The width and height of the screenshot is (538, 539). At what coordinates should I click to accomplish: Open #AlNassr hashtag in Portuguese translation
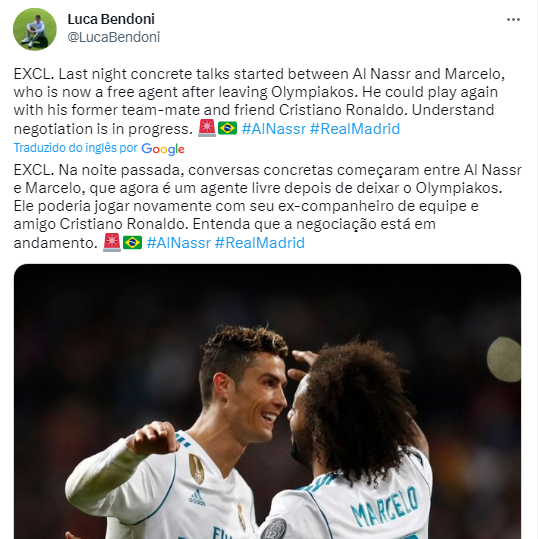tap(178, 243)
